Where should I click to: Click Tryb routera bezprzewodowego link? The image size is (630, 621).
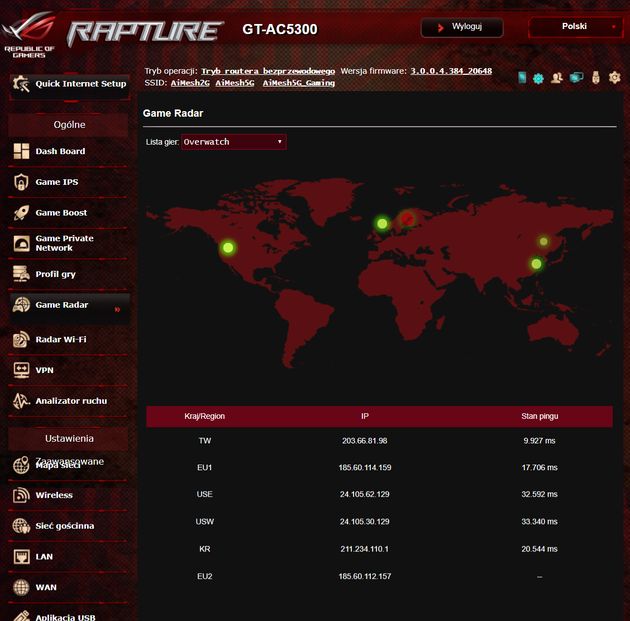pyautogui.click(x=268, y=71)
